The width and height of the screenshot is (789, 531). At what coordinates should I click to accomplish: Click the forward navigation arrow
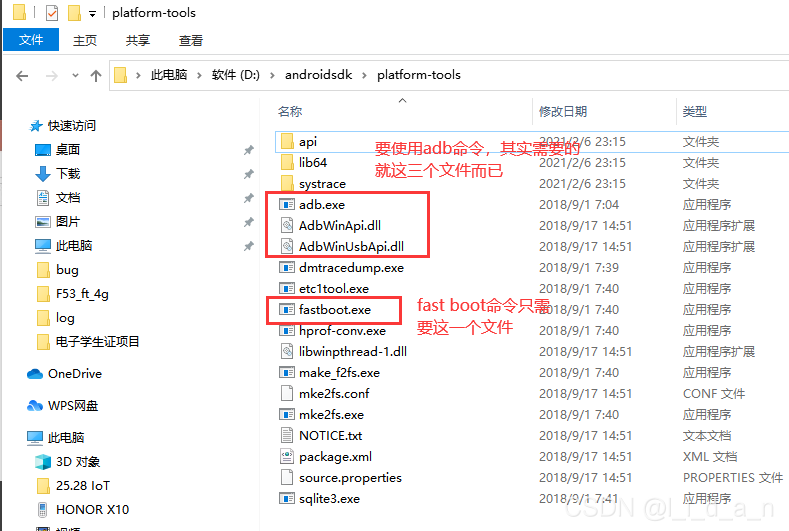click(x=51, y=76)
